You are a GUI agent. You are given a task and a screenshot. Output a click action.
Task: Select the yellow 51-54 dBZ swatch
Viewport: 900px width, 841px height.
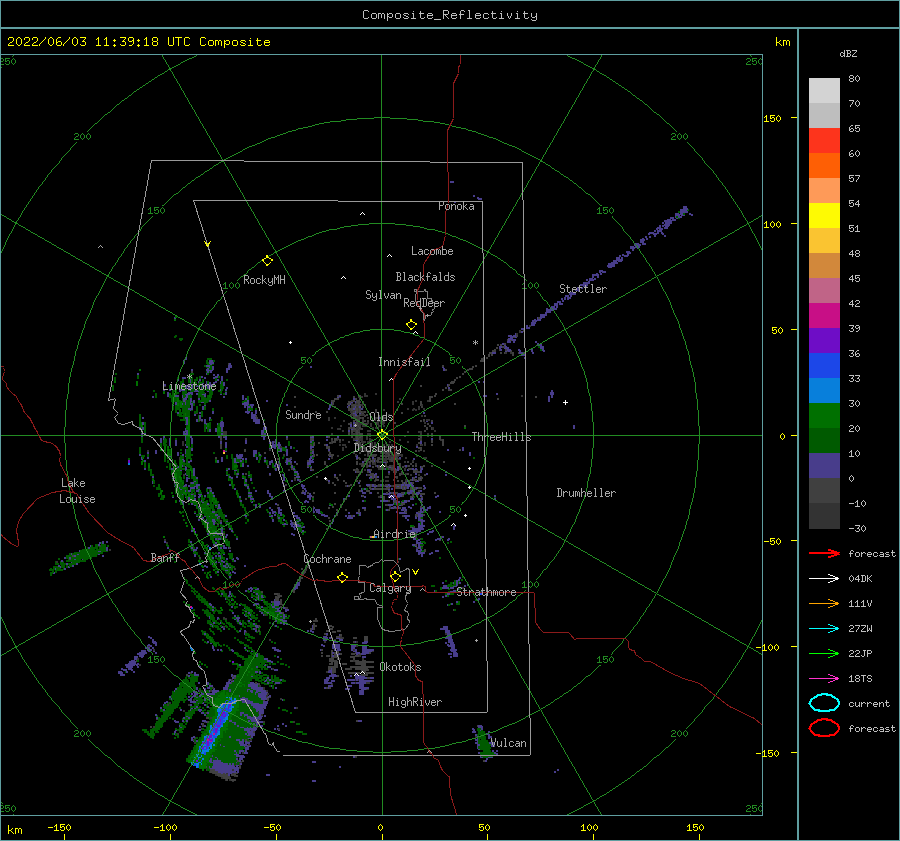(x=824, y=216)
